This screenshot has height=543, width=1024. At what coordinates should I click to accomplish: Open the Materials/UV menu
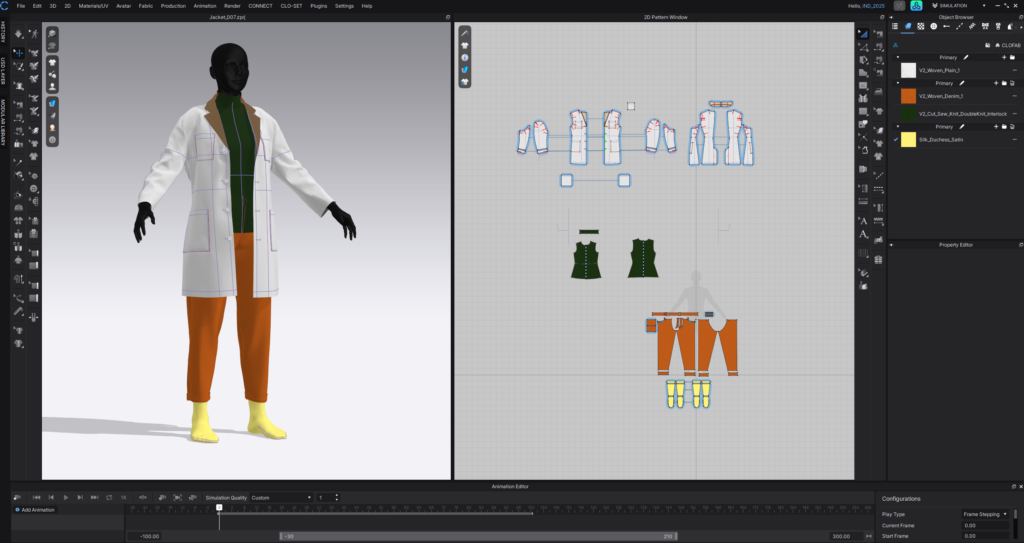[93, 6]
